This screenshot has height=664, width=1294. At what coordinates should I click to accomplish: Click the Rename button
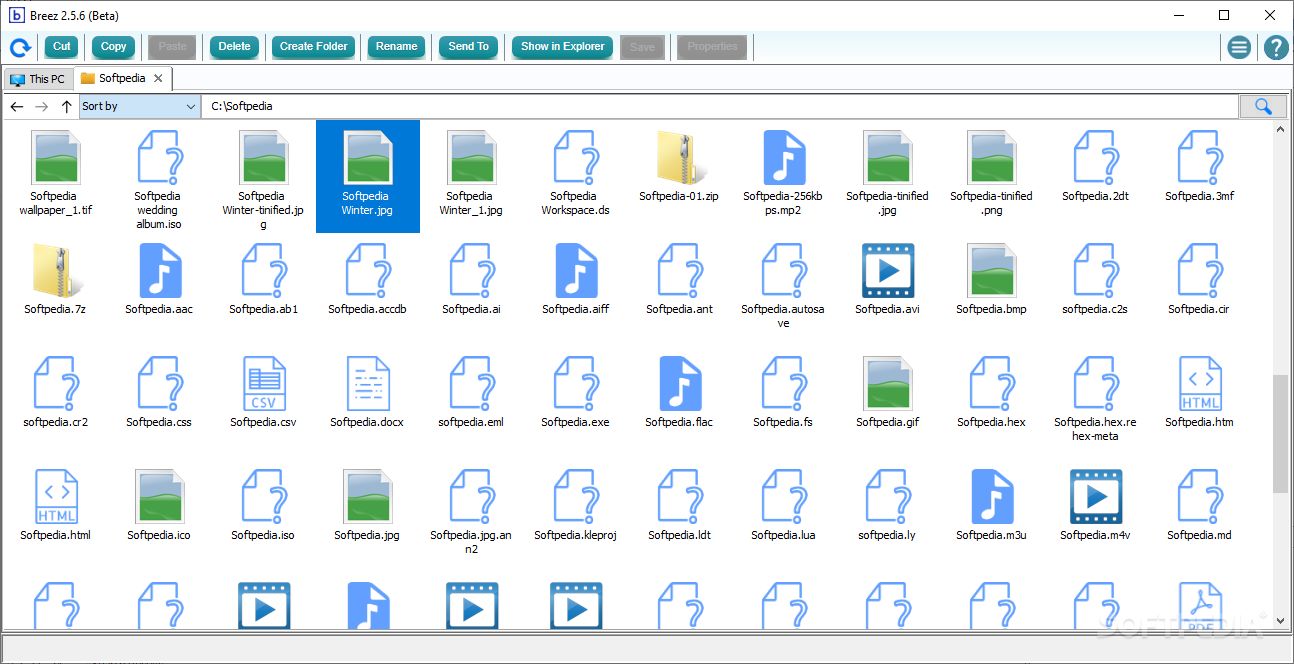[x=397, y=47]
